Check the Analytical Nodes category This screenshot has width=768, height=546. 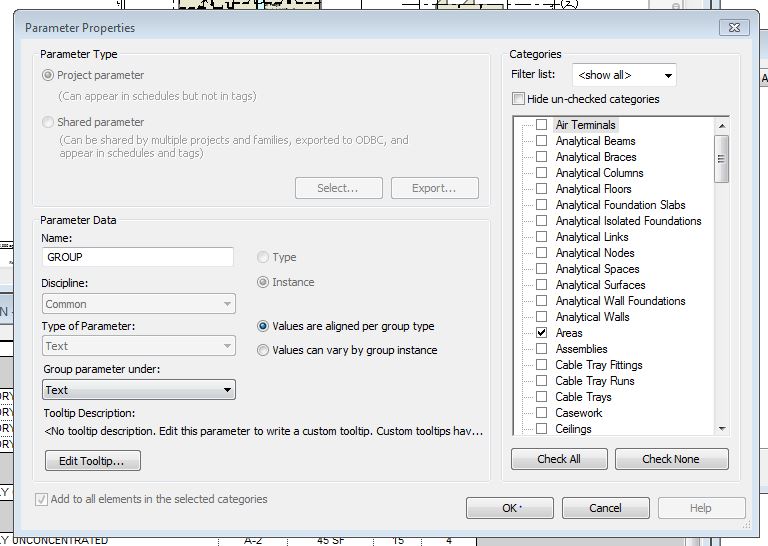(541, 253)
